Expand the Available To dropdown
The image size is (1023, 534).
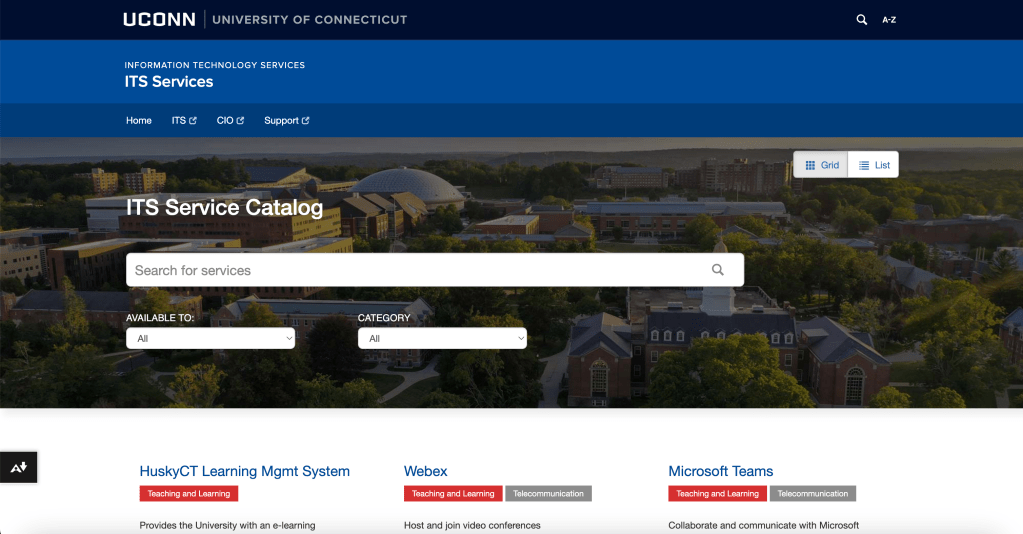coord(210,339)
